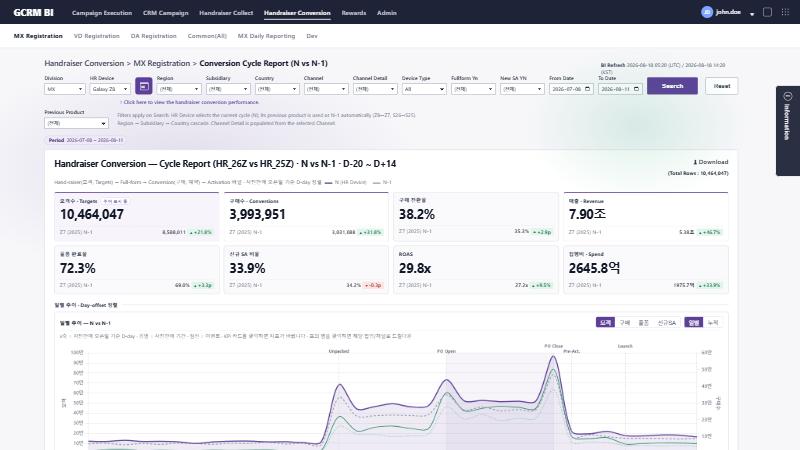
Task: Switch to MX Daily Reporting tab
Action: pyautogui.click(x=266, y=36)
